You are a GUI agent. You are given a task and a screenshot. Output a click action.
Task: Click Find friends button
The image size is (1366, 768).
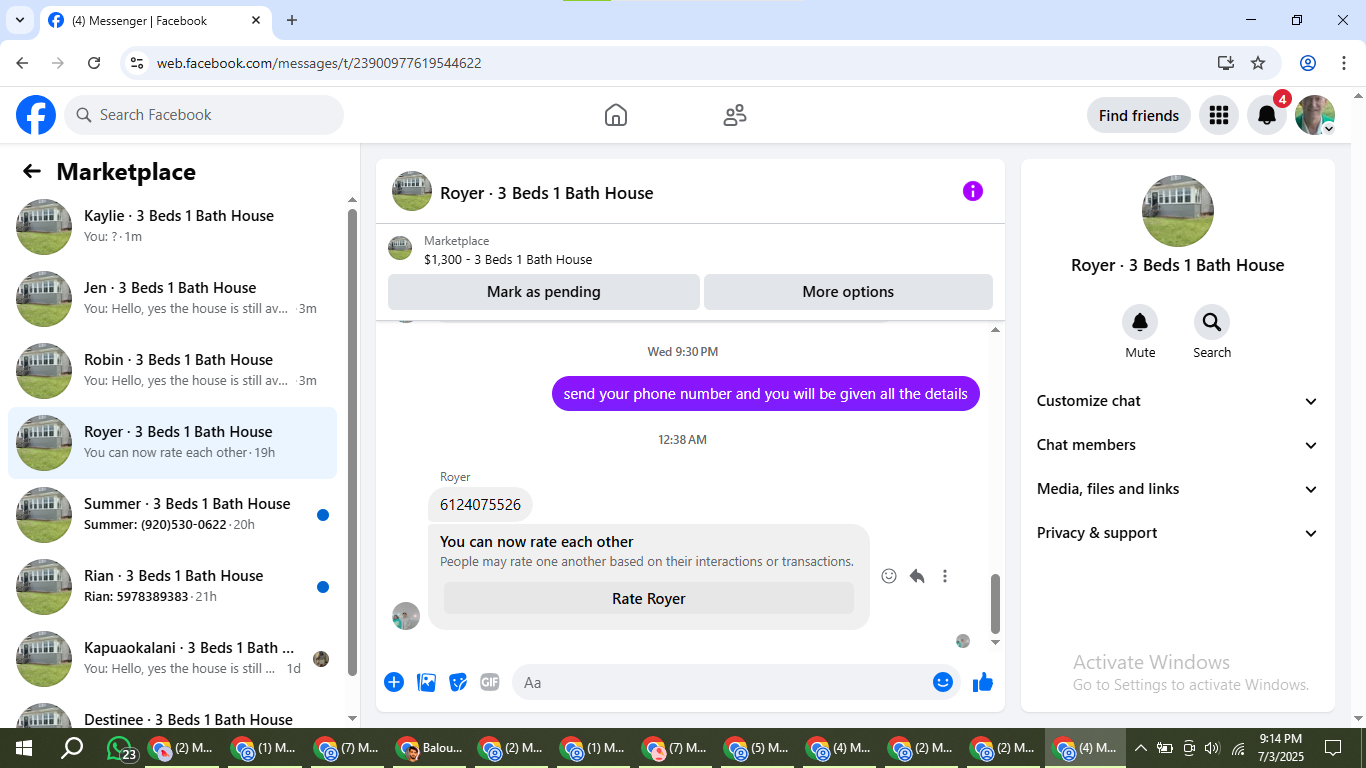coord(1139,115)
